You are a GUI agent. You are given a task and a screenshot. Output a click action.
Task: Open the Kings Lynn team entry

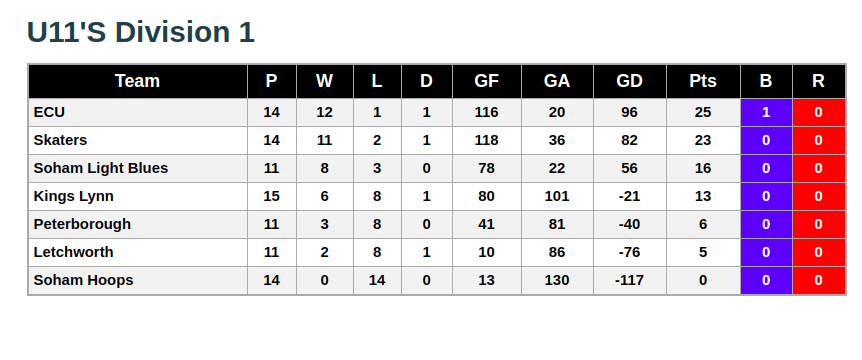[x=73, y=196]
